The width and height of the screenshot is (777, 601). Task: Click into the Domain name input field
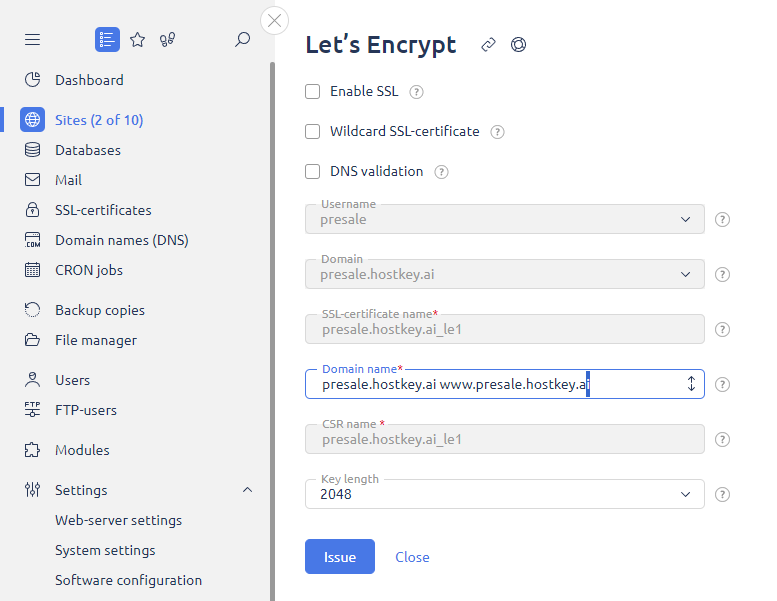click(x=490, y=384)
